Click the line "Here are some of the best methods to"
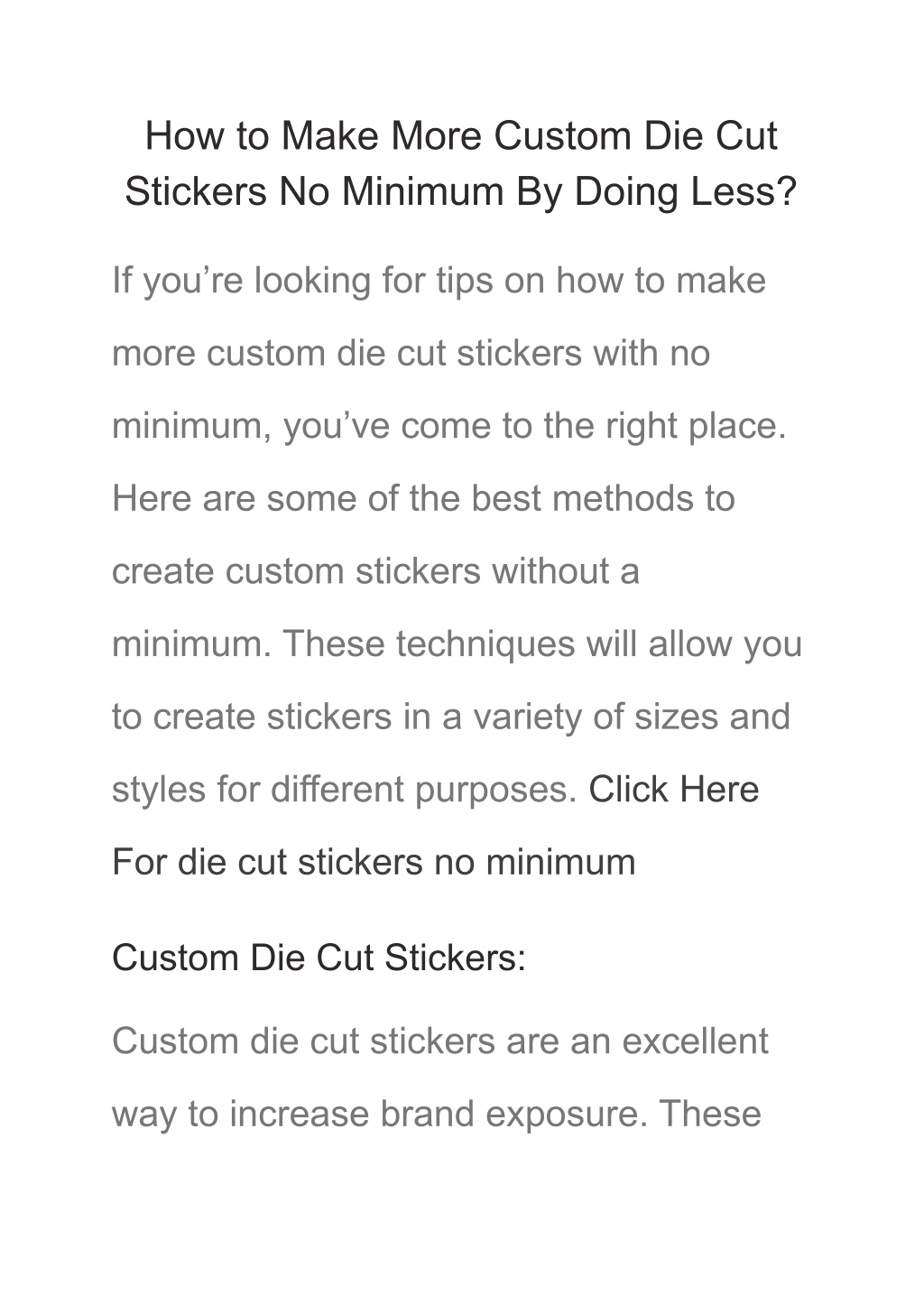924x1305 pixels. (x=423, y=498)
